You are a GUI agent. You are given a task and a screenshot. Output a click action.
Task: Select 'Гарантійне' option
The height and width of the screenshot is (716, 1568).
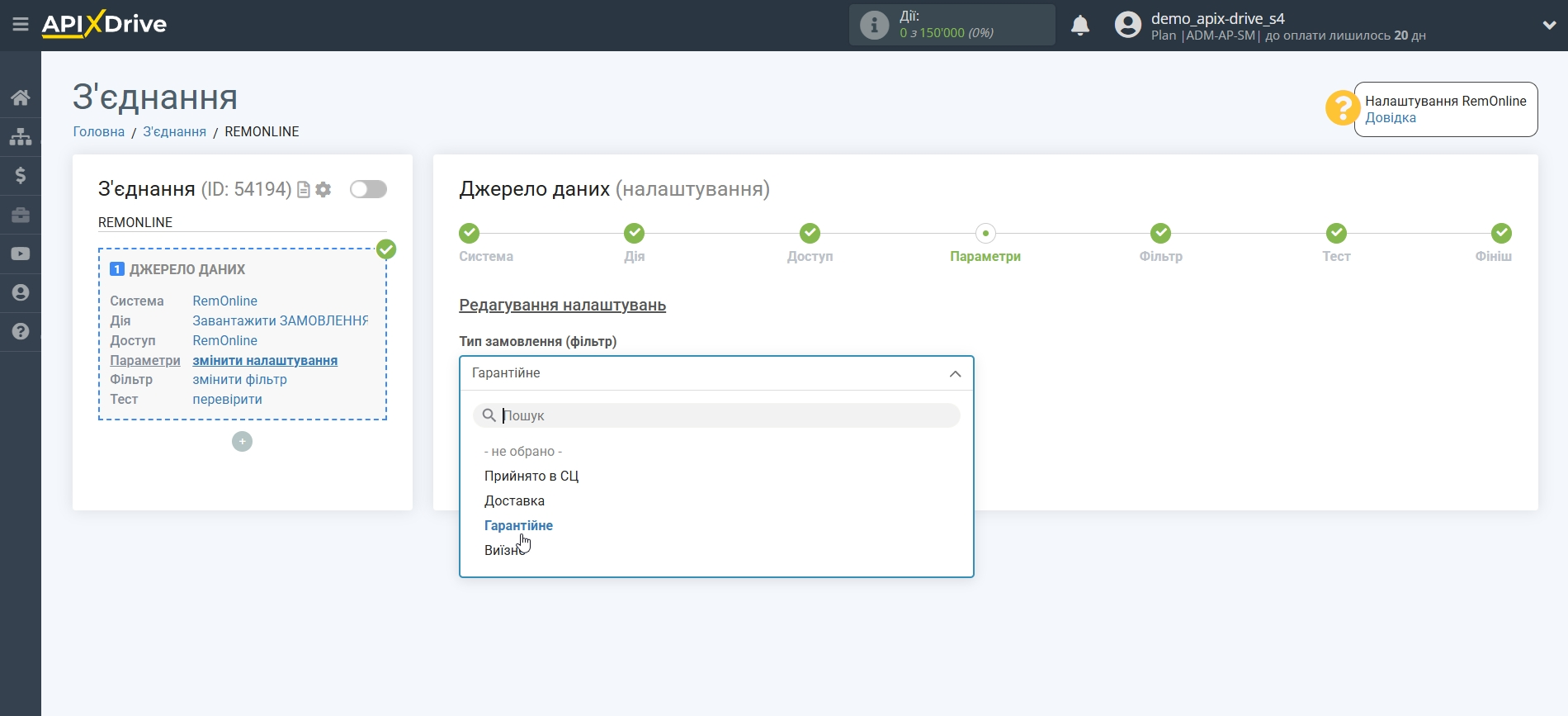(518, 525)
